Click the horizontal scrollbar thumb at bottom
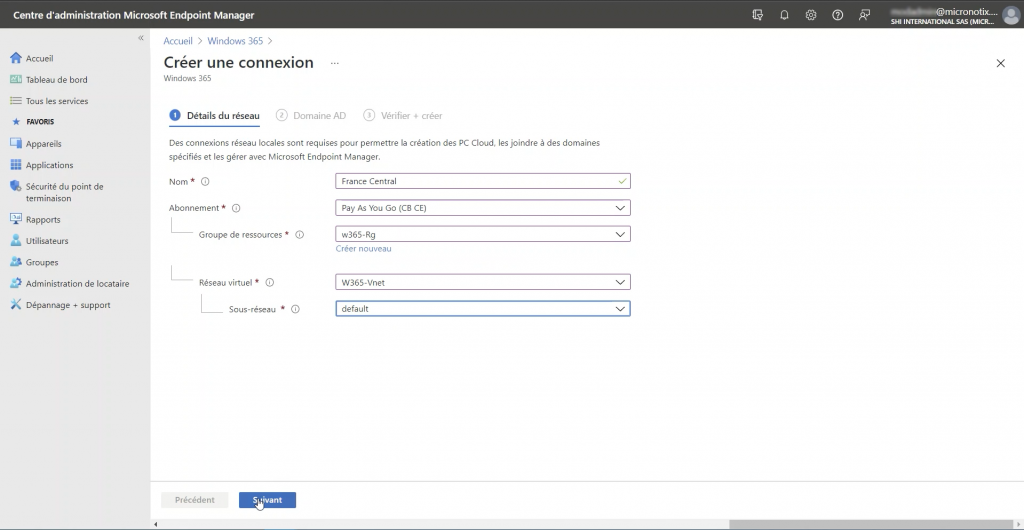 872,524
